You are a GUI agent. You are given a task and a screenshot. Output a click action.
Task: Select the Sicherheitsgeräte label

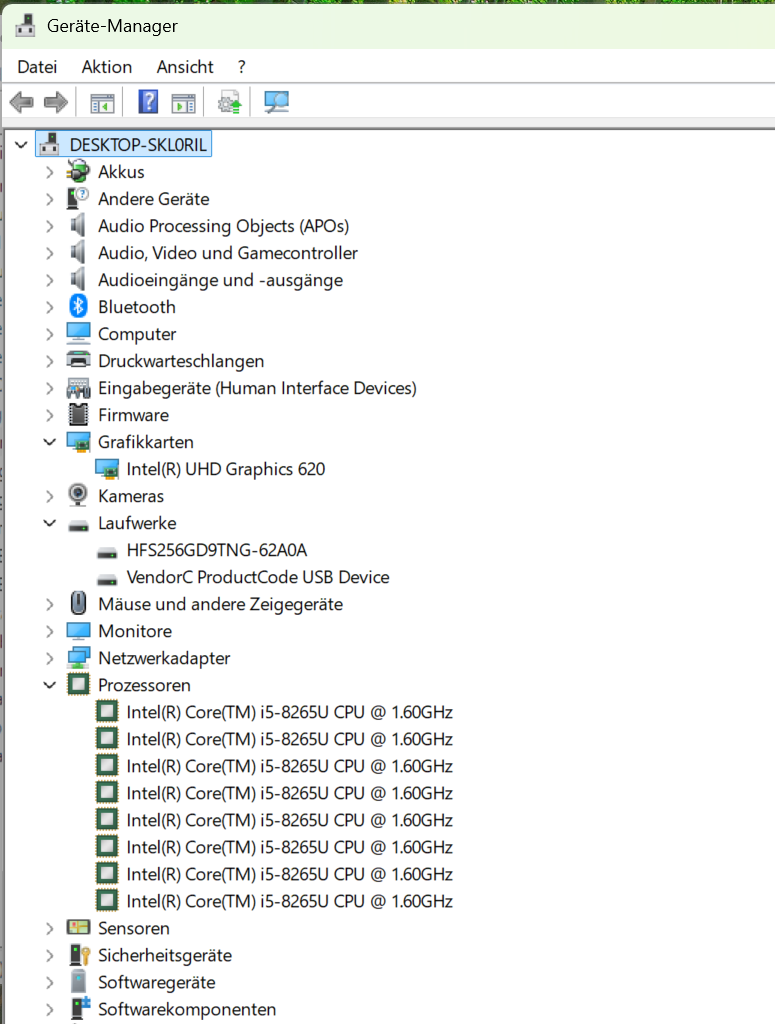pyautogui.click(x=165, y=955)
